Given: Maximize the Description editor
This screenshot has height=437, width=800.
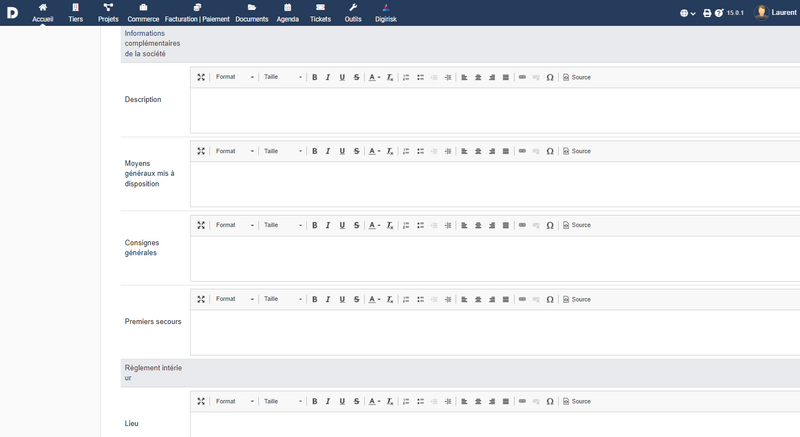Looking at the screenshot, I should (x=201, y=77).
